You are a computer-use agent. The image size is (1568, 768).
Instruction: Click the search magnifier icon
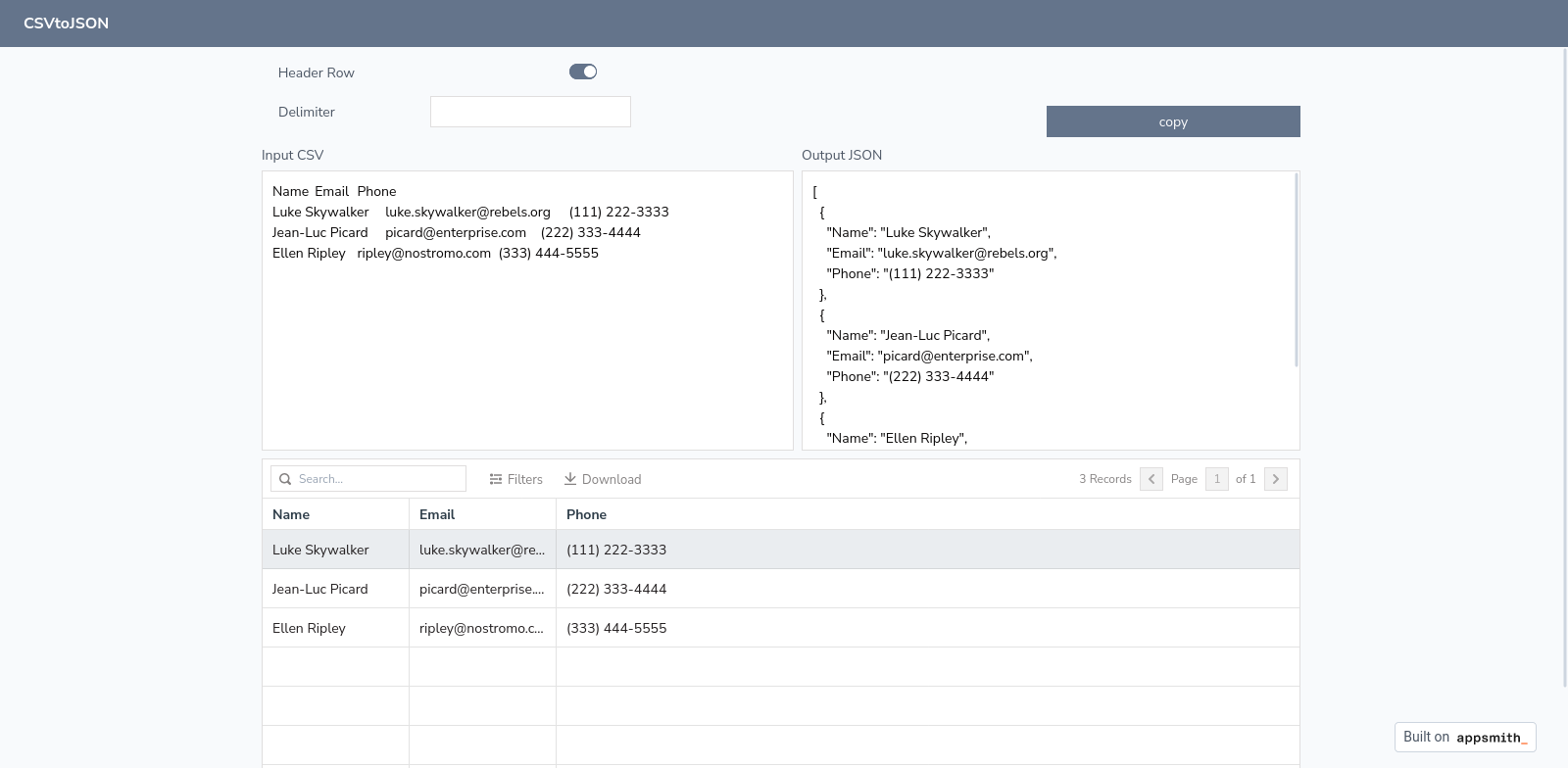[x=285, y=479]
